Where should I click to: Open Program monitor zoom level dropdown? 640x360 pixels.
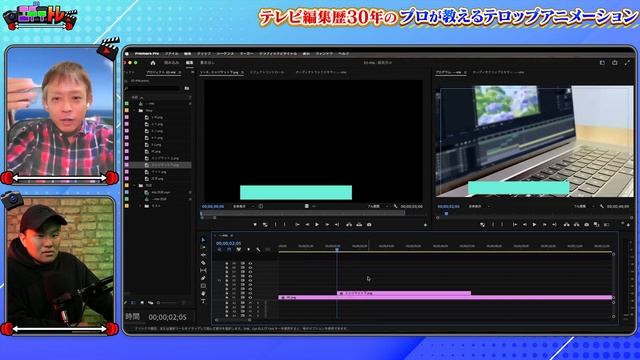[478, 207]
